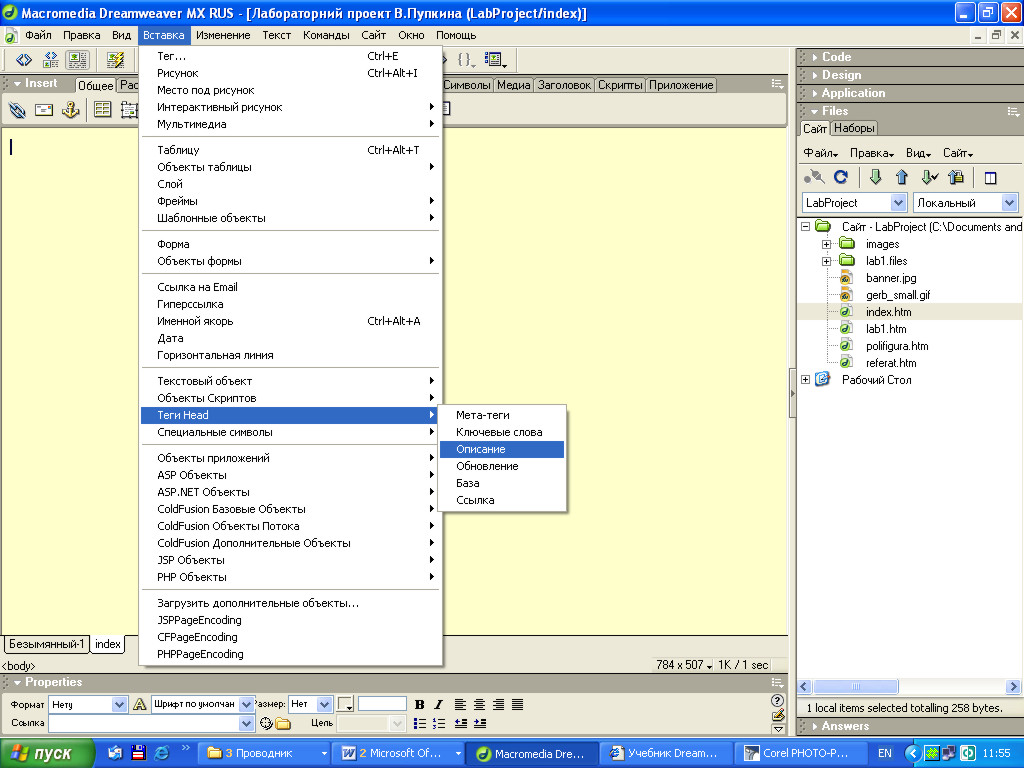Open Учебник Dream taskbar window

pyautogui.click(x=664, y=753)
